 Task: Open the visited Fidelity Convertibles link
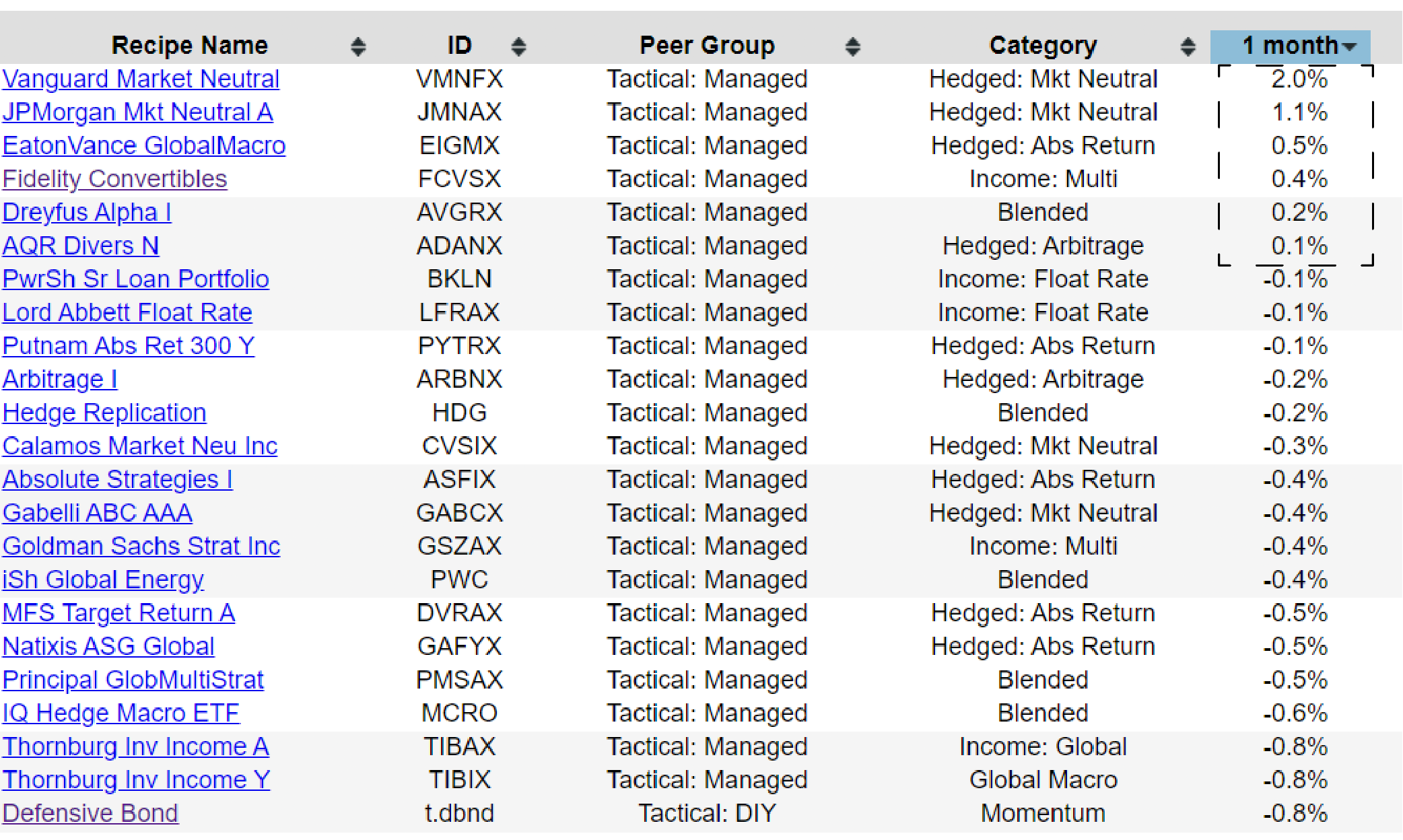(114, 179)
